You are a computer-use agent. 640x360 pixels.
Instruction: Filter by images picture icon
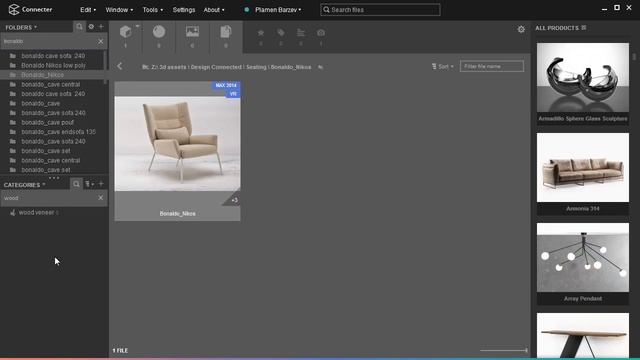(192, 32)
